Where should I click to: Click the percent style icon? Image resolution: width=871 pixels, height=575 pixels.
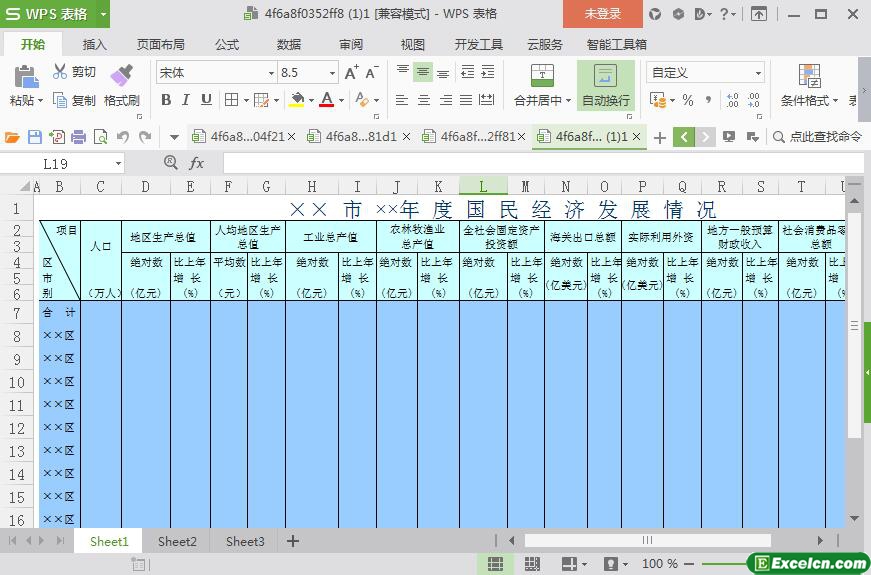coord(687,100)
